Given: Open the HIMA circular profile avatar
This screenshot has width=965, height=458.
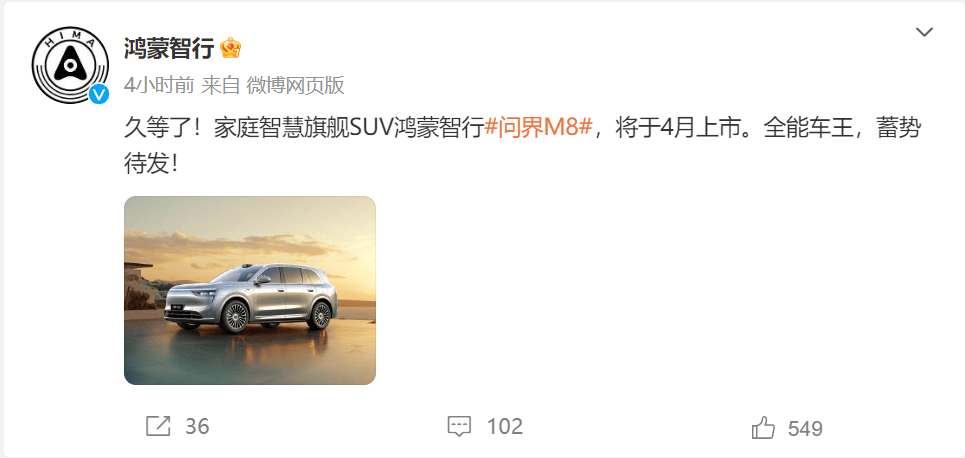Looking at the screenshot, I should [x=70, y=65].
